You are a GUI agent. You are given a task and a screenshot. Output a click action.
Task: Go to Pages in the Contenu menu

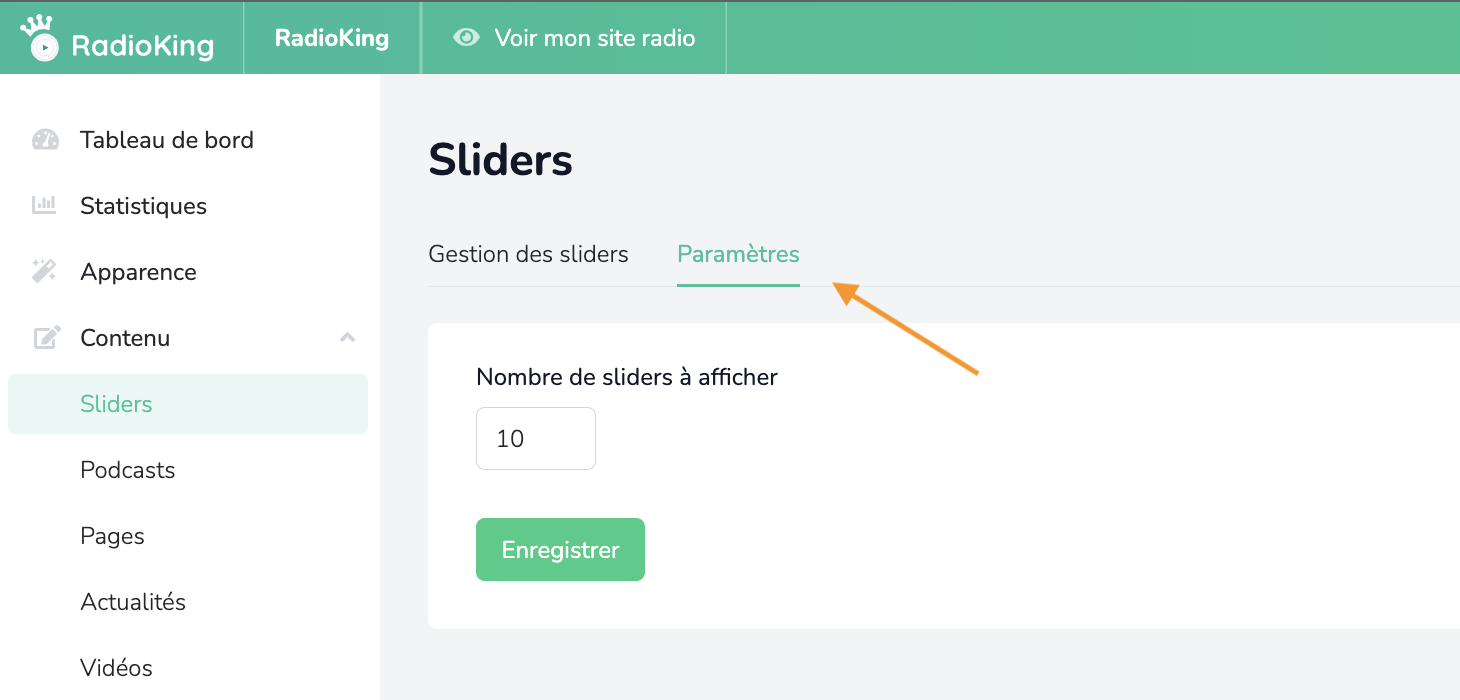coord(112,536)
